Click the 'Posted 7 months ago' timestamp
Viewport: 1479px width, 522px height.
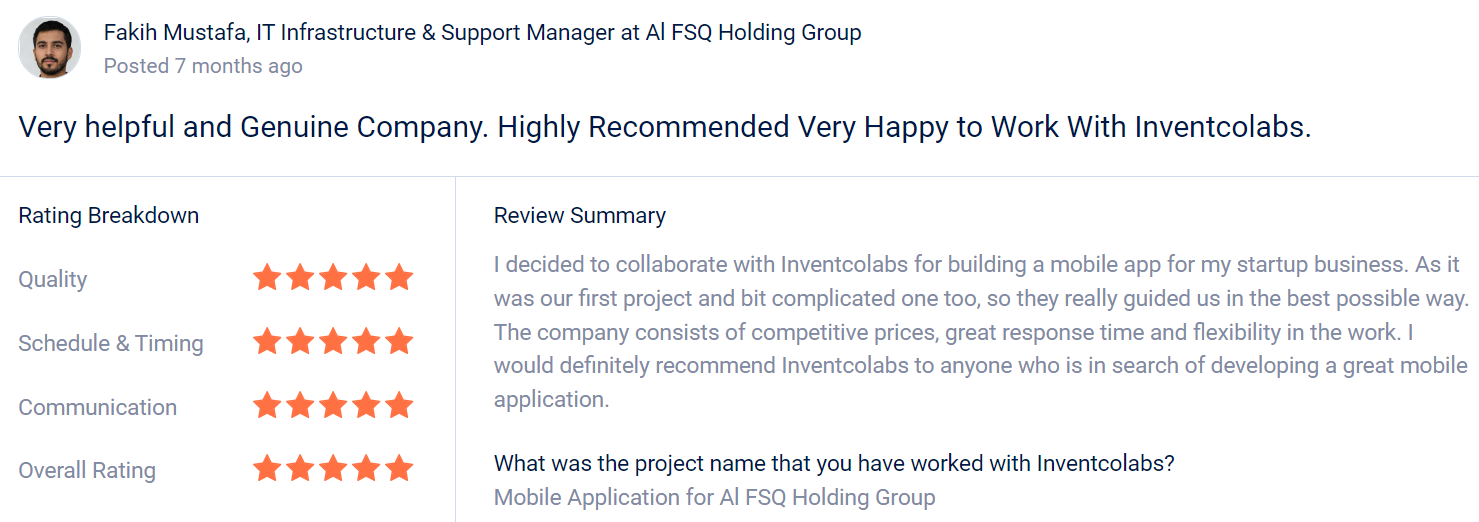coord(203,66)
